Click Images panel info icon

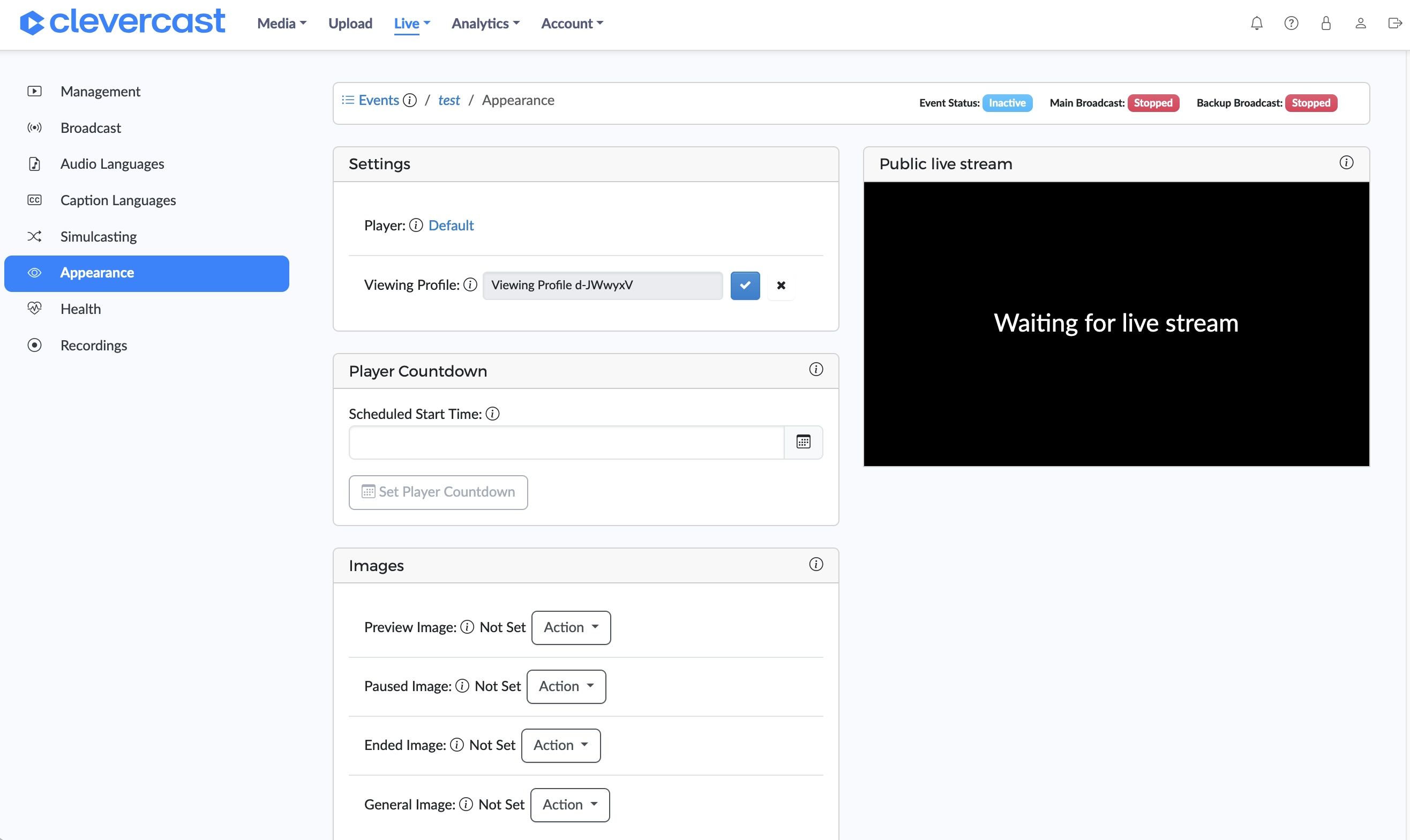(x=816, y=564)
